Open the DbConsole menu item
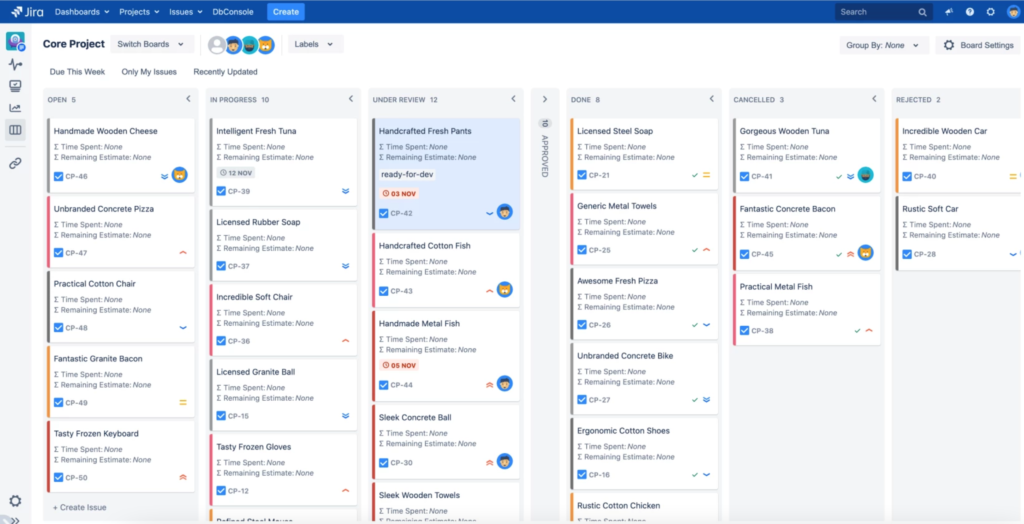1024x524 pixels. (x=233, y=12)
